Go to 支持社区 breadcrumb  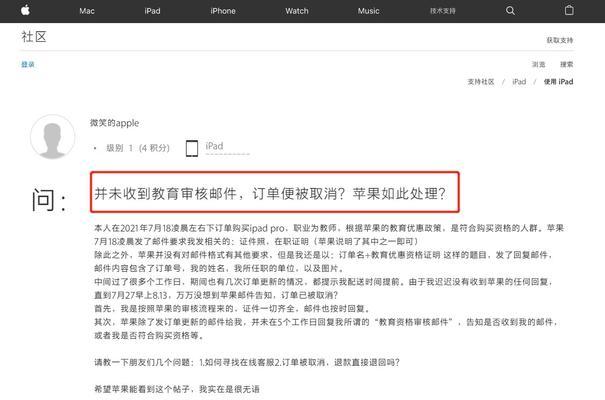(x=481, y=82)
